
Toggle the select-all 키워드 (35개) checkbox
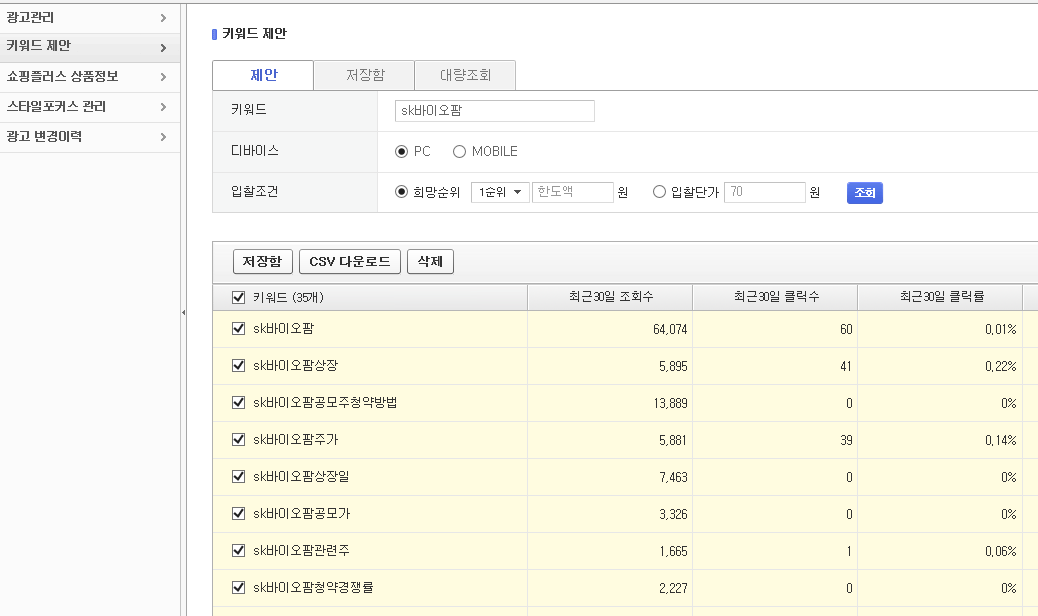click(x=239, y=298)
